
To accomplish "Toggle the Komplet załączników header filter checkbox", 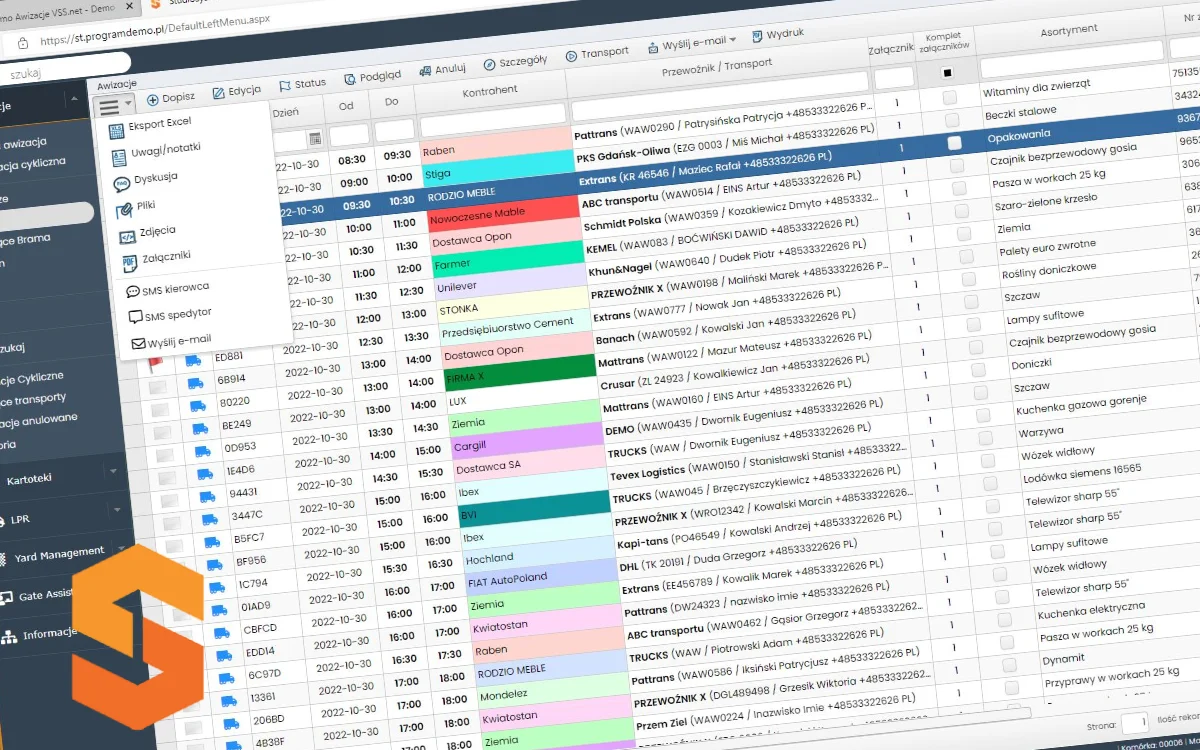I will (947, 72).
